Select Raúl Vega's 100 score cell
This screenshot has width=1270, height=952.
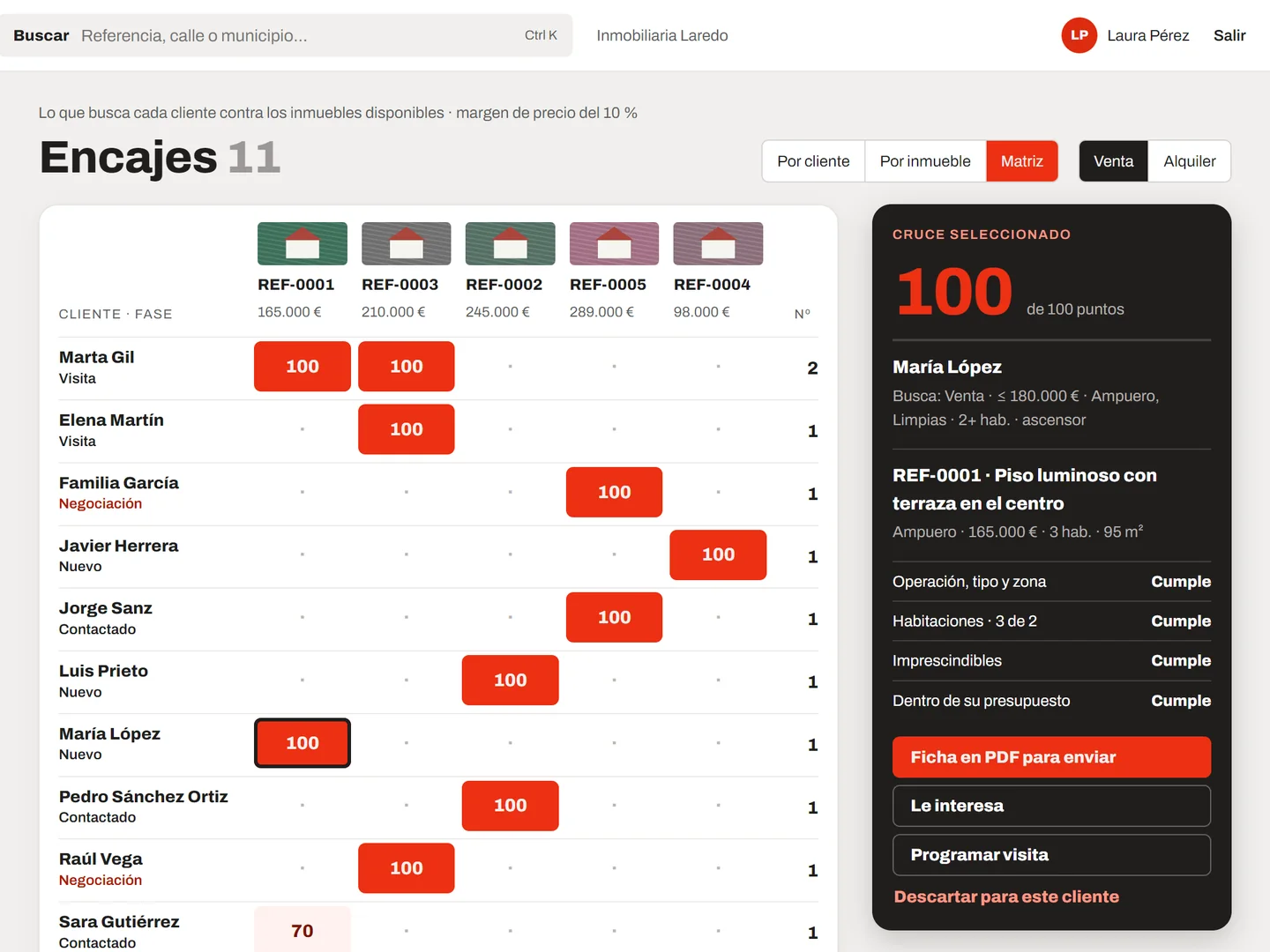(407, 868)
